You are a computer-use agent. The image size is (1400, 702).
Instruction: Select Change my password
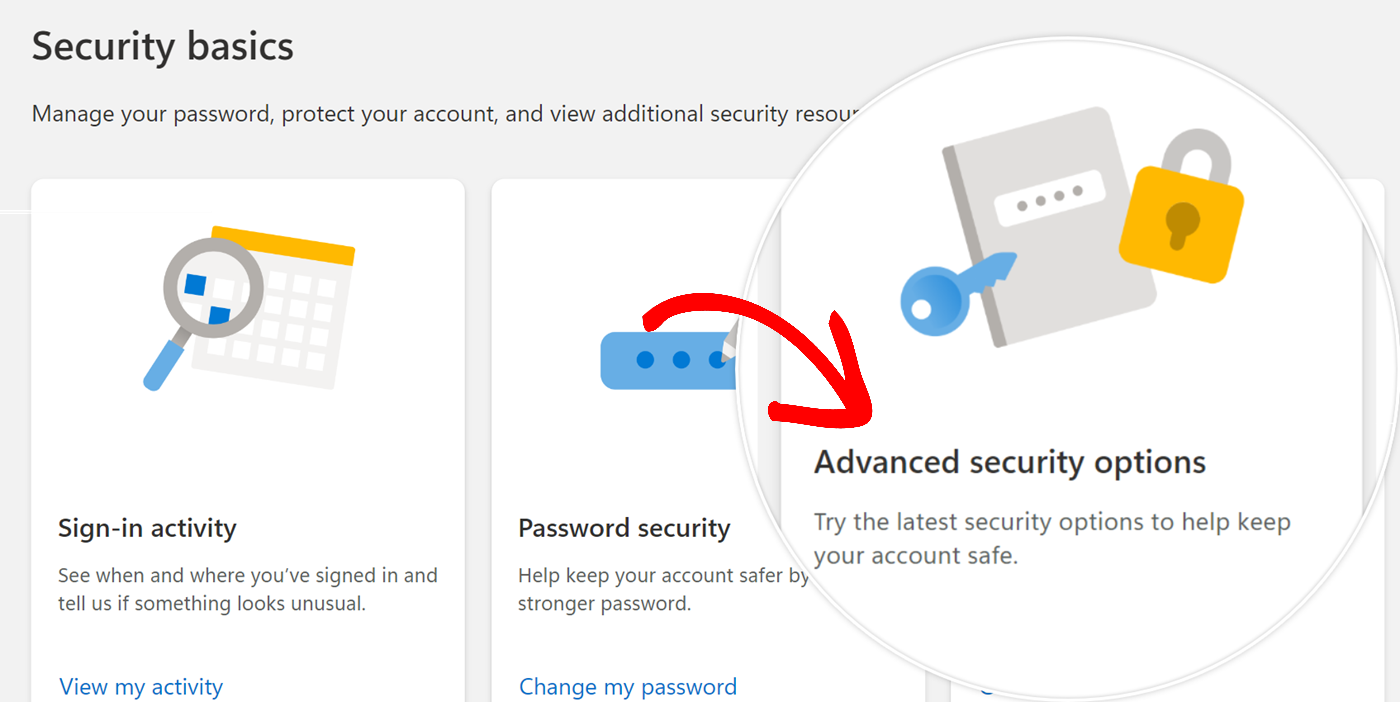coord(627,687)
